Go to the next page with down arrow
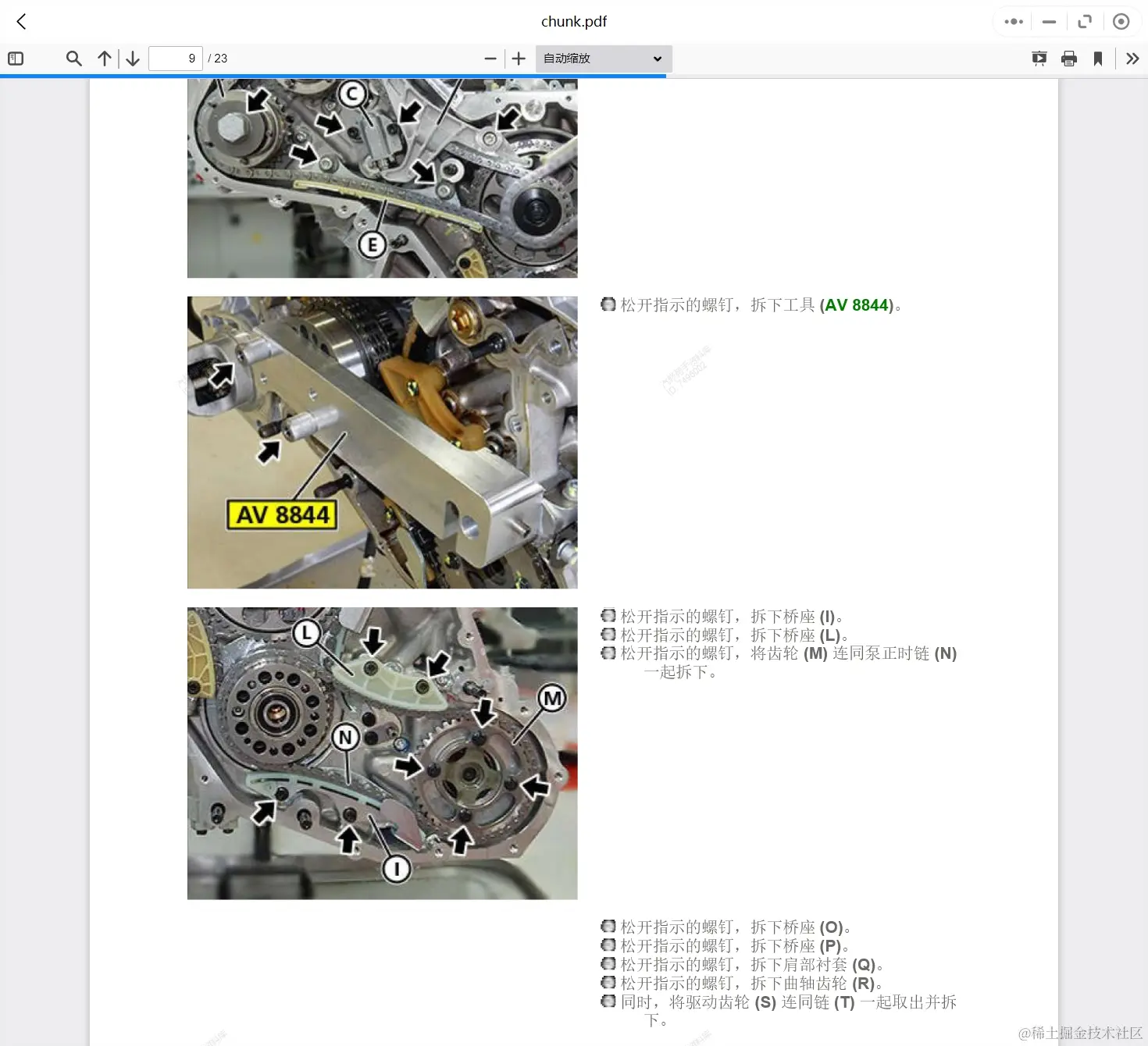This screenshot has width=1148, height=1046. 132,58
